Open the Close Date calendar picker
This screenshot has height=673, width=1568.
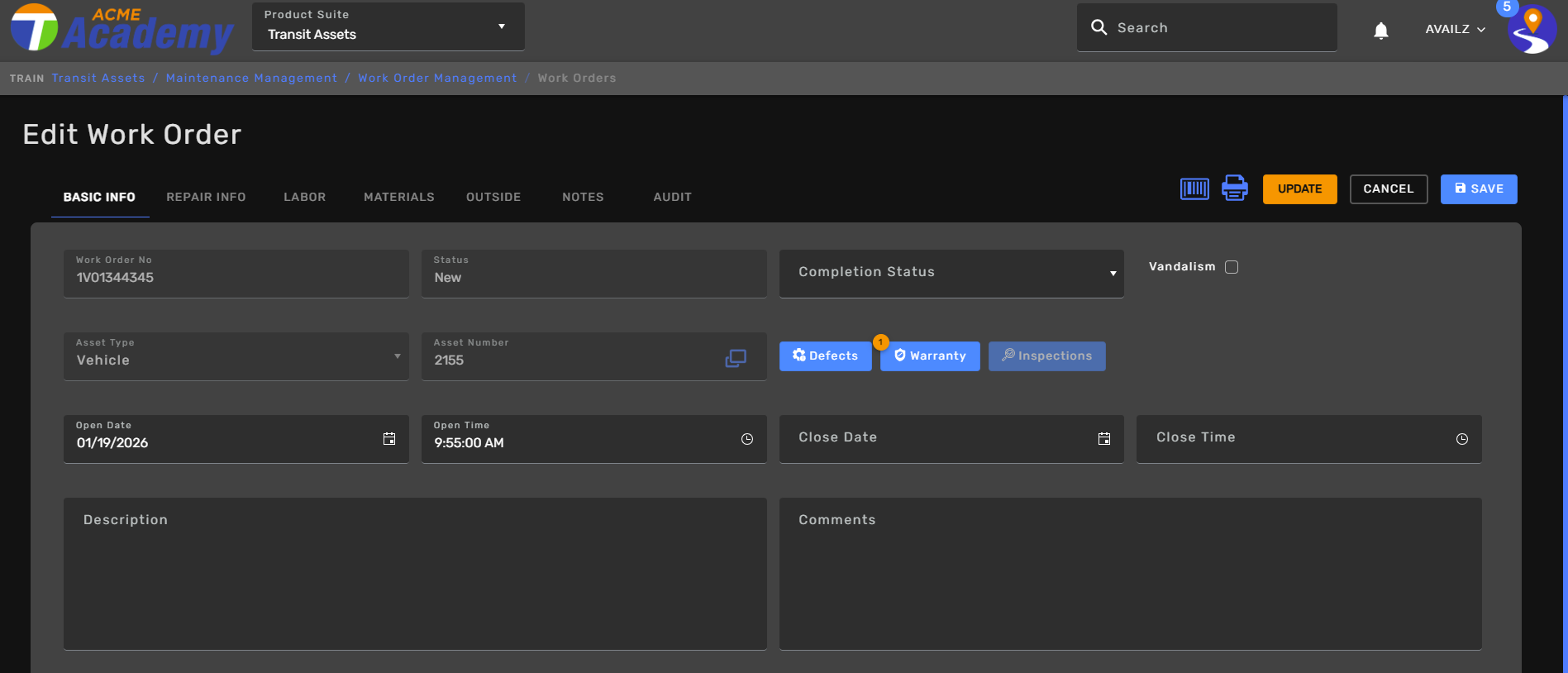(x=1103, y=439)
